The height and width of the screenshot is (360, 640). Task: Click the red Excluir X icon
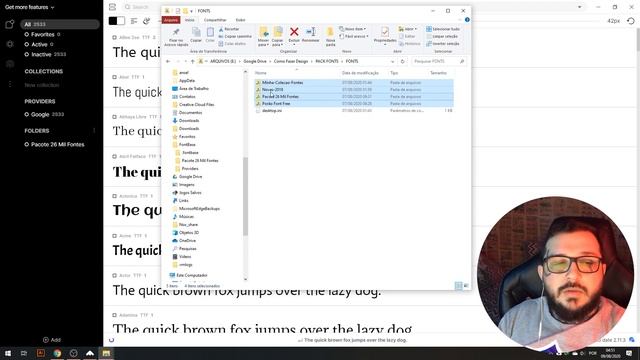coord(294,32)
